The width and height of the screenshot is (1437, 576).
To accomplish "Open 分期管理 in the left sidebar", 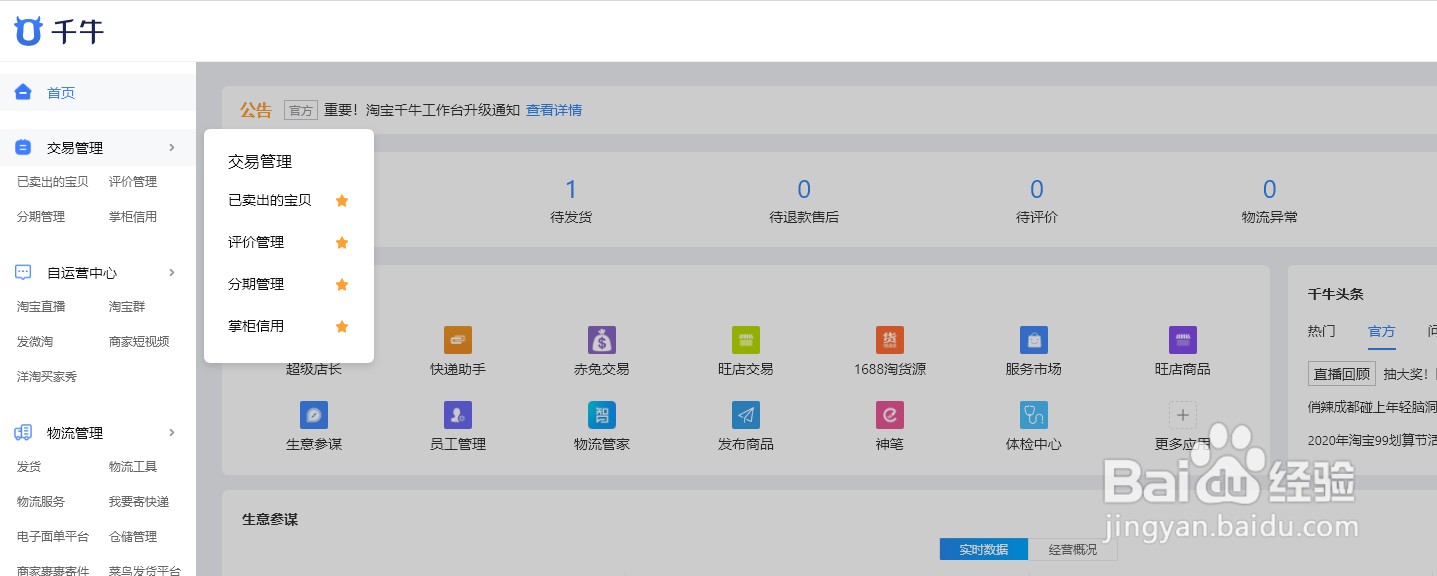I will 41,217.
